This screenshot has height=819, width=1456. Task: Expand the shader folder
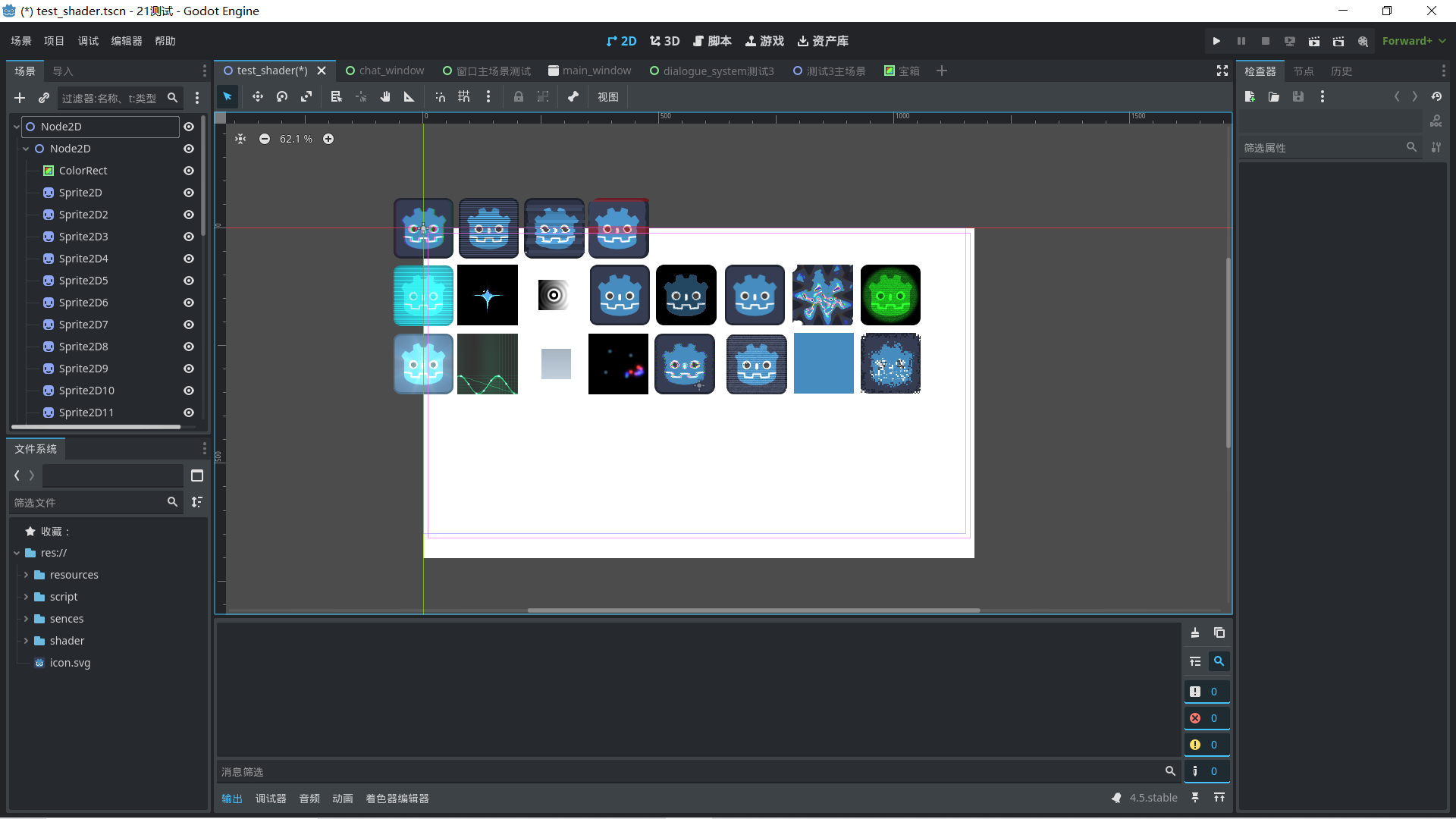(x=26, y=641)
